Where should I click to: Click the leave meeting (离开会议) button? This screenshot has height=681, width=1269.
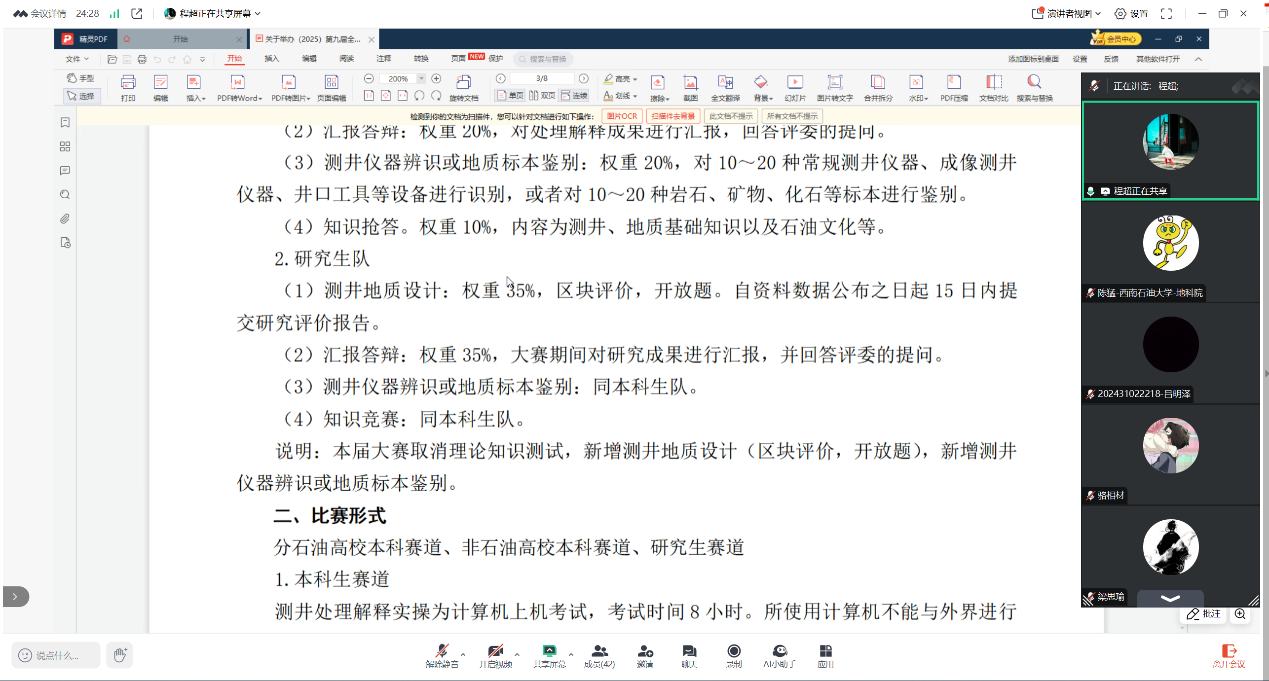coord(1229,655)
